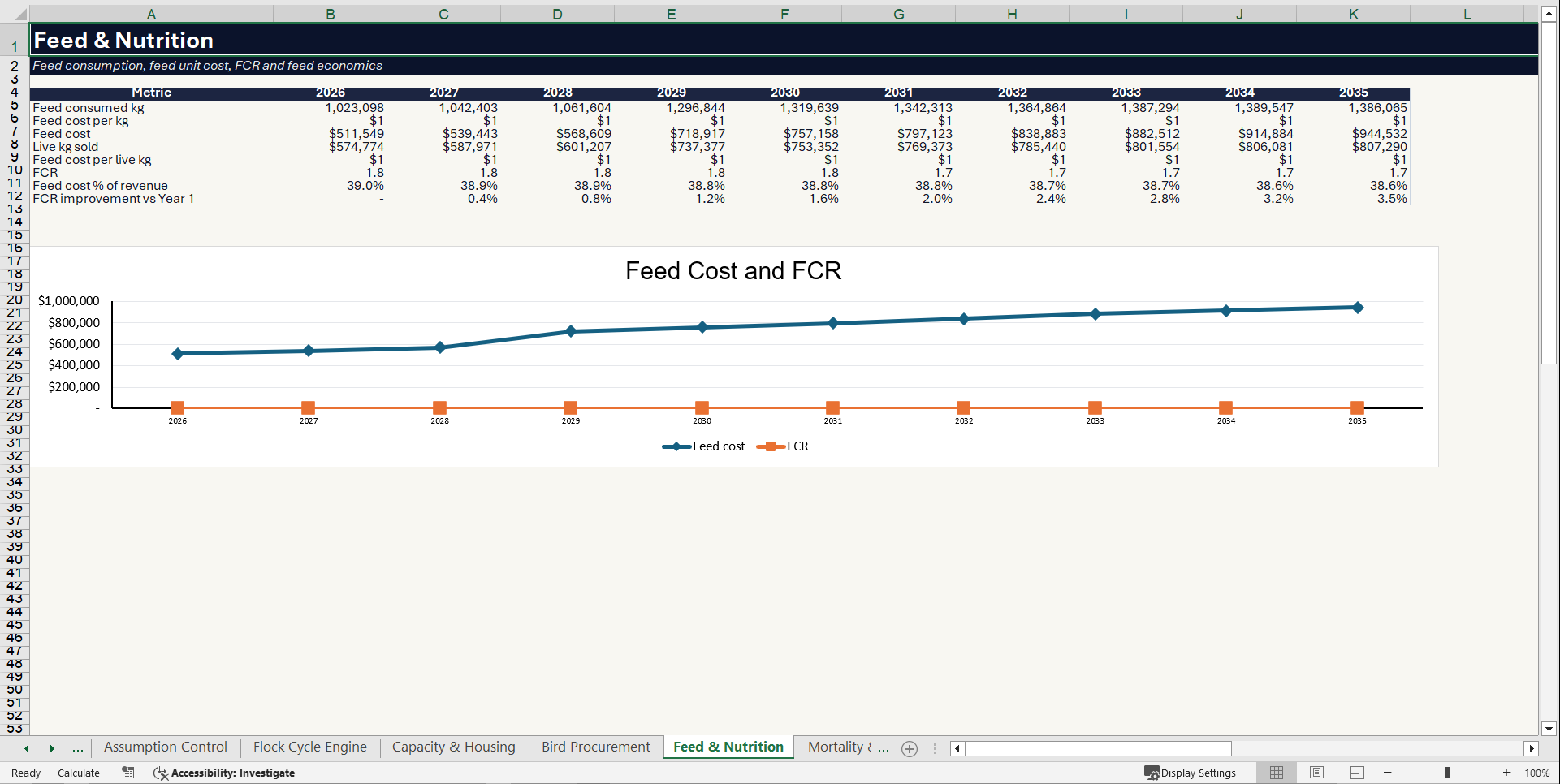Open the Capacity & Housing sheet
The height and width of the screenshot is (784, 1560).
(x=454, y=747)
